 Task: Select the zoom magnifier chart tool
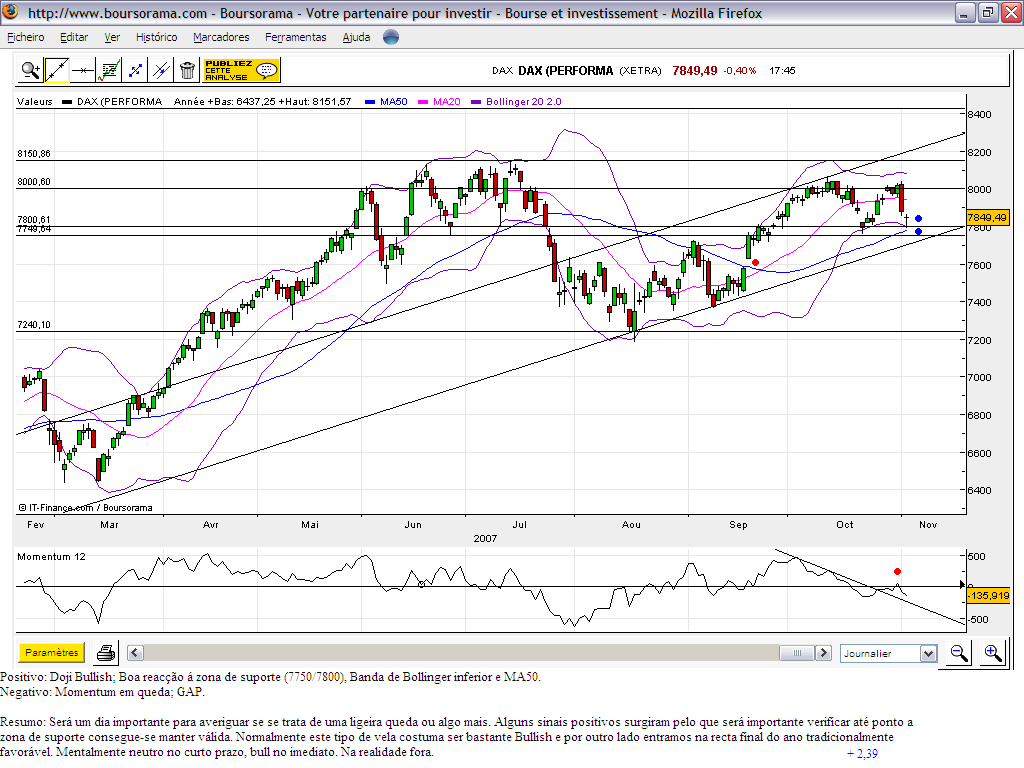31,70
